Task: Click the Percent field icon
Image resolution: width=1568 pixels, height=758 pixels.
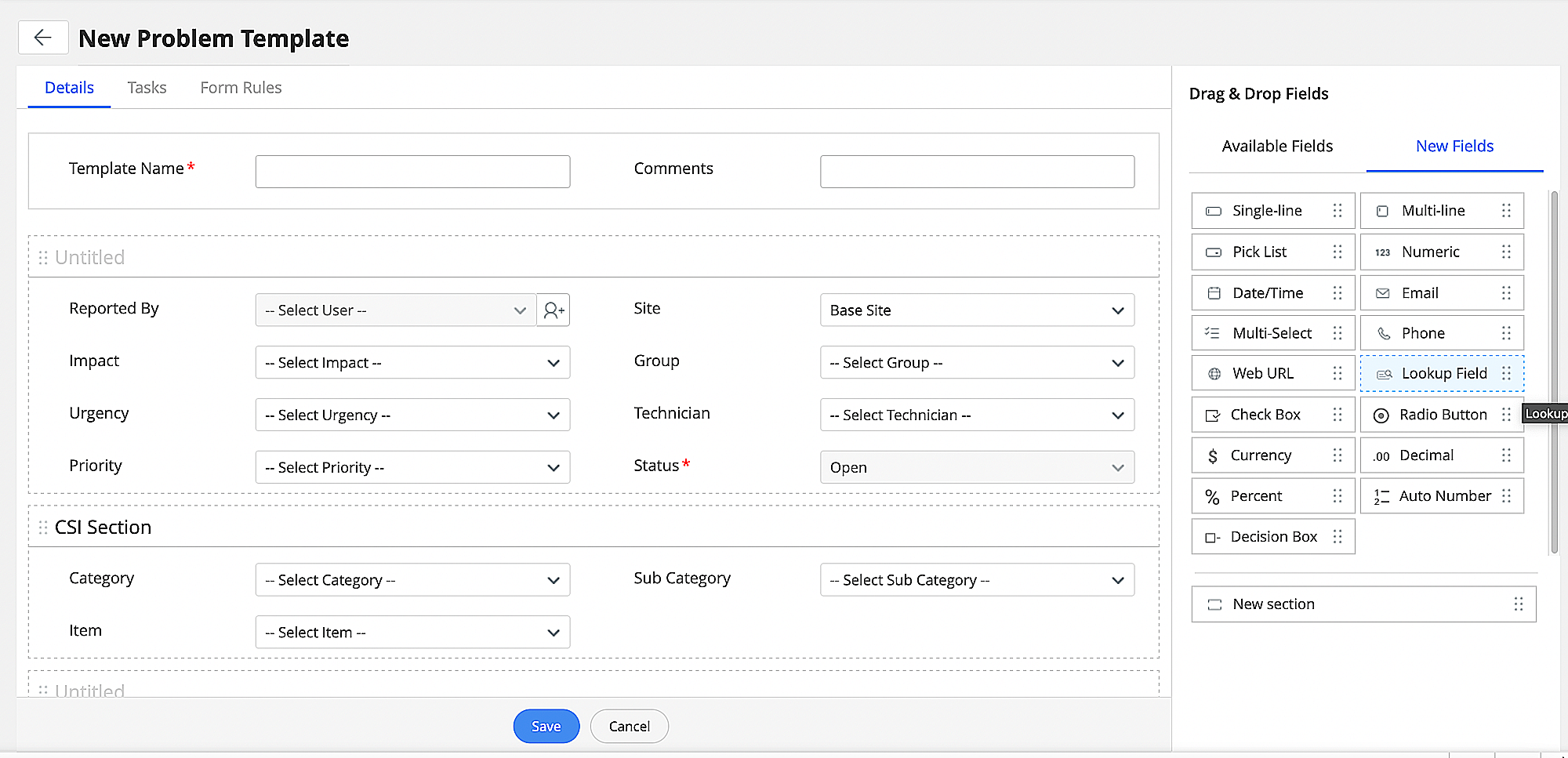Action: tap(1213, 497)
